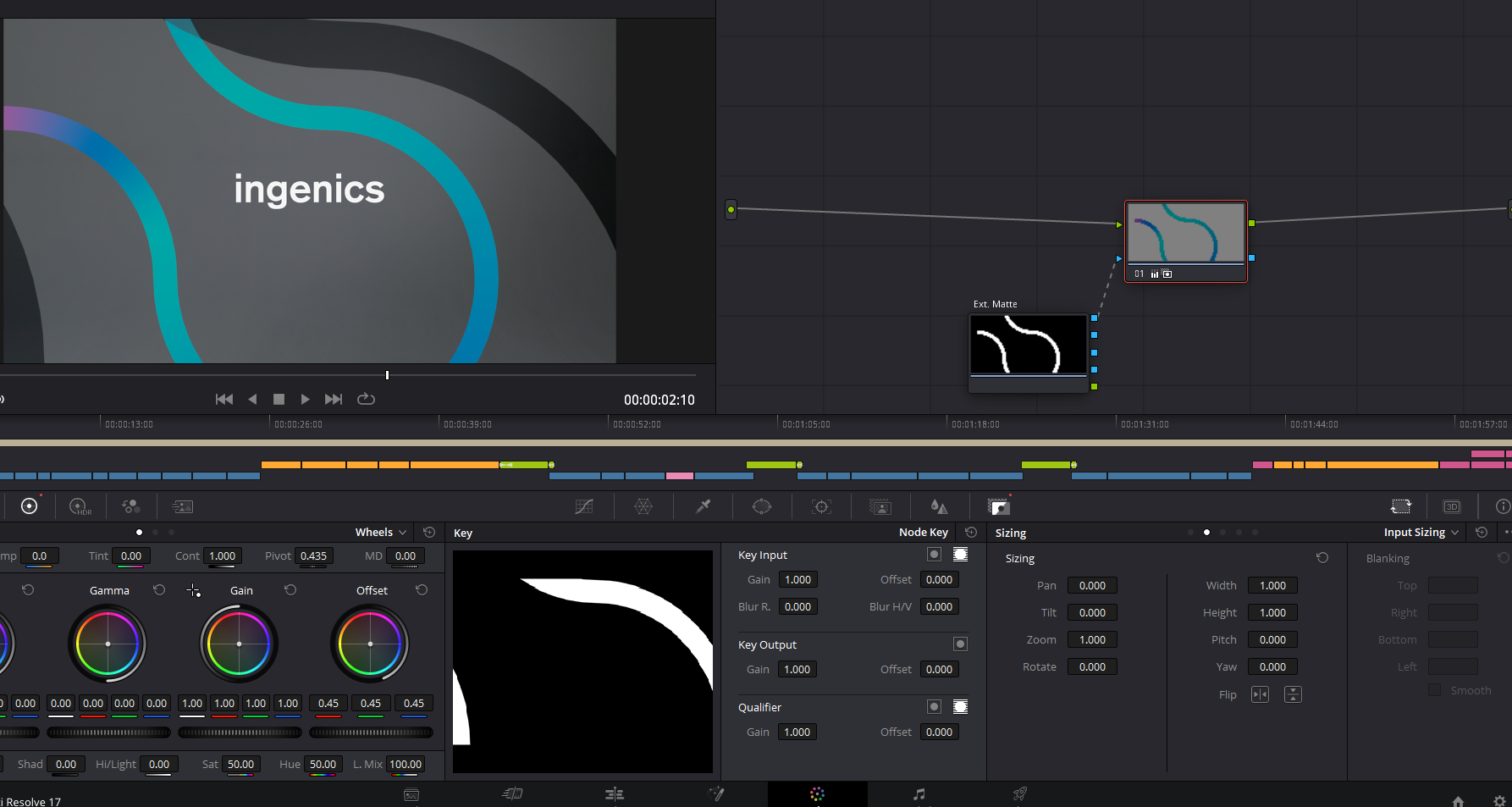
Task: Open the Qualifier eyedropper palette
Action: pos(703,506)
